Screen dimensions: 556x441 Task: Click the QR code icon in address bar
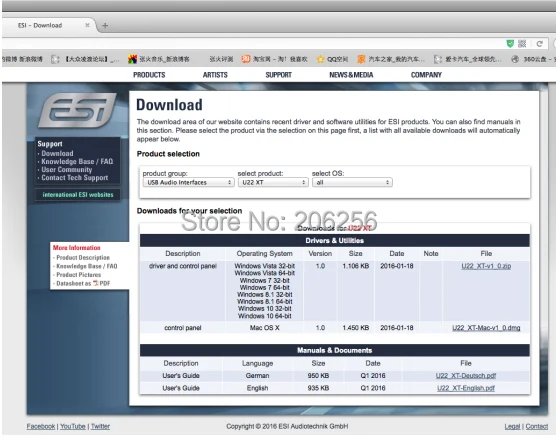point(522,44)
